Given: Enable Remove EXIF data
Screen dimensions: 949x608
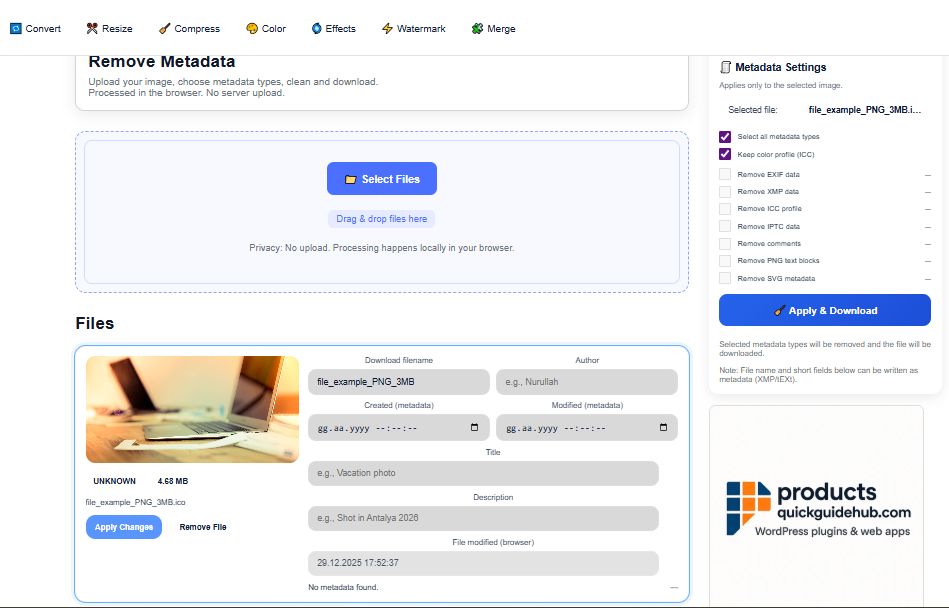Looking at the screenshot, I should (725, 174).
